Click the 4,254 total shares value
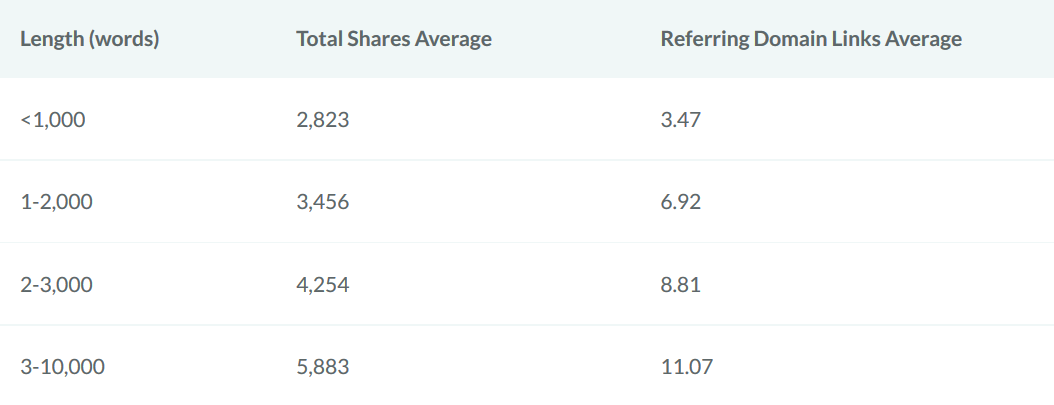Image resolution: width=1054 pixels, height=405 pixels. (x=323, y=285)
